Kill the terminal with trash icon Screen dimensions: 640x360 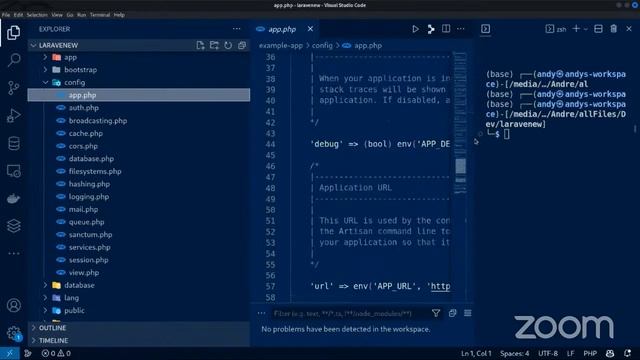[613, 29]
